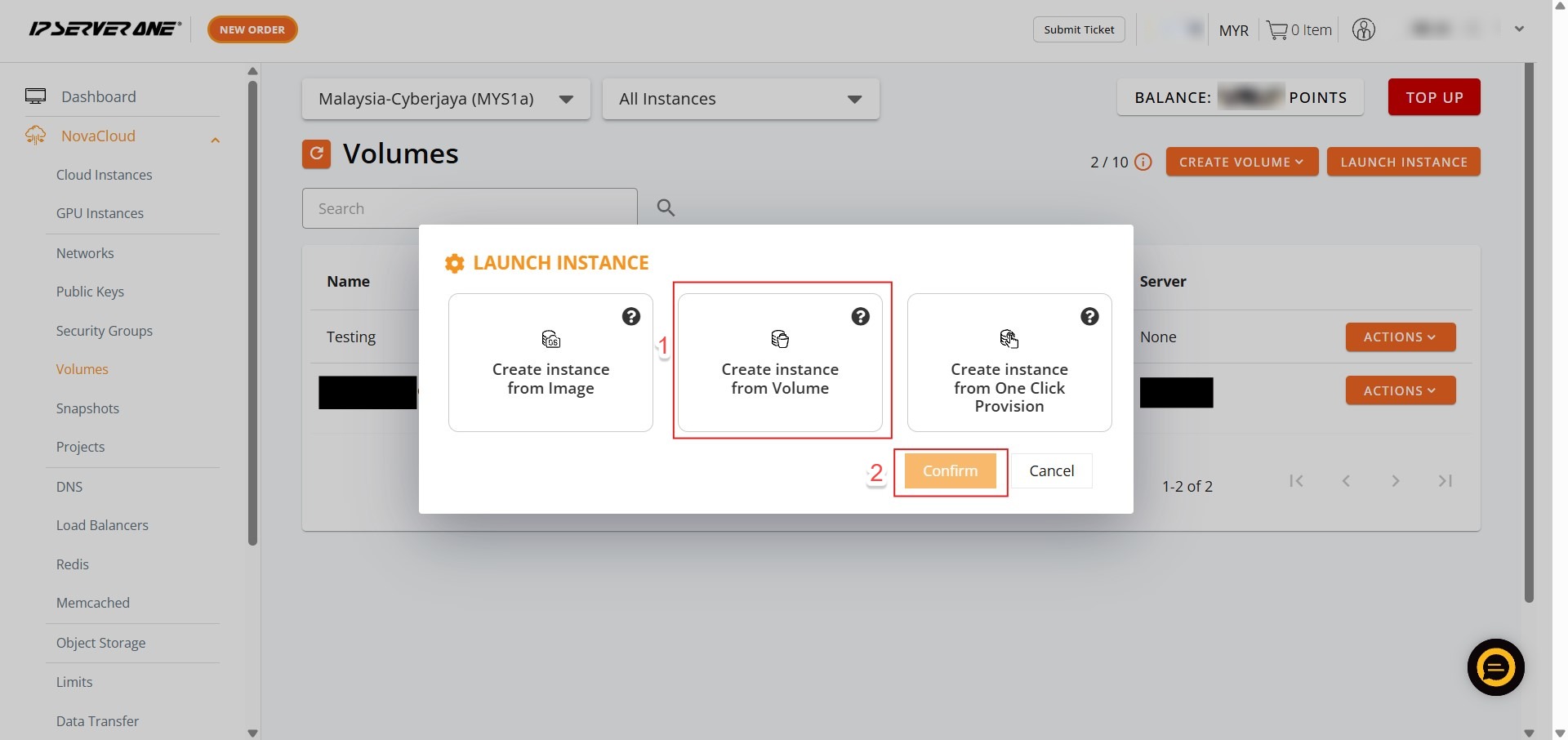Choose Create instance from One Click Provision
Screen dimensions: 1568x740
(x=1009, y=363)
